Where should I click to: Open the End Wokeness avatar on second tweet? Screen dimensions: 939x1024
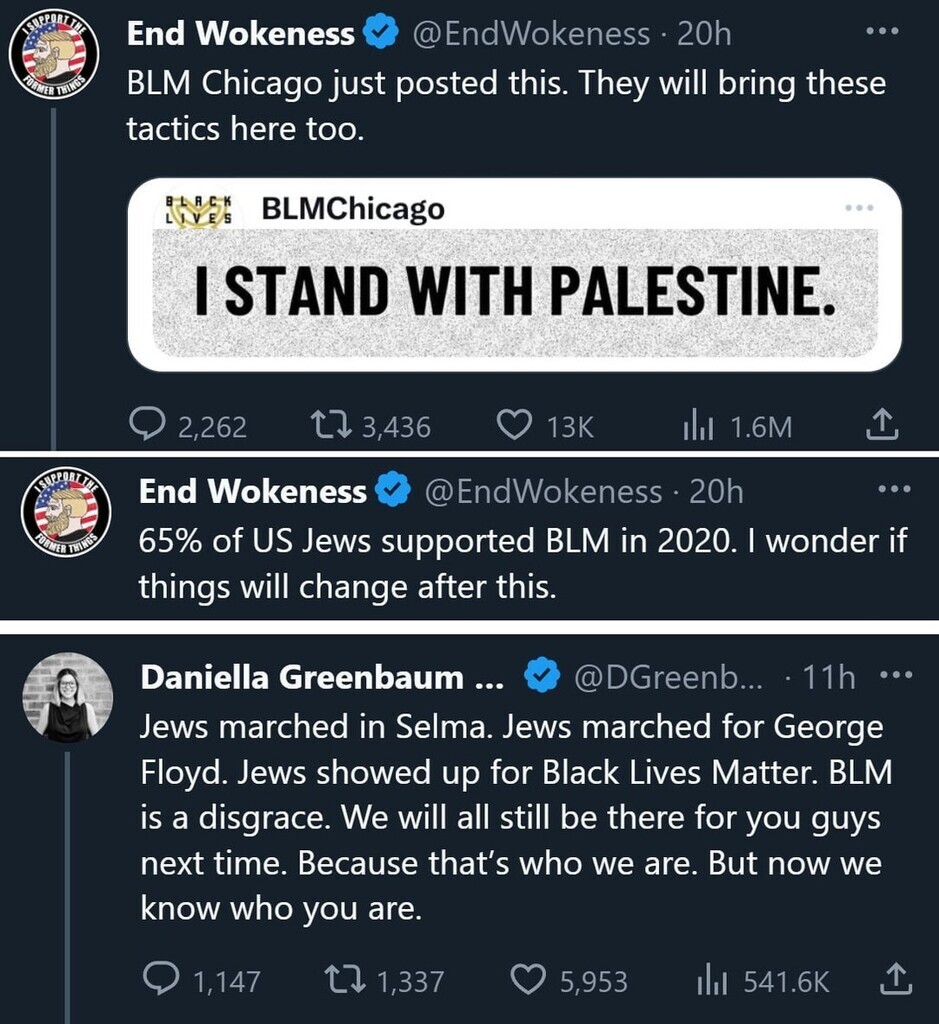[x=66, y=511]
